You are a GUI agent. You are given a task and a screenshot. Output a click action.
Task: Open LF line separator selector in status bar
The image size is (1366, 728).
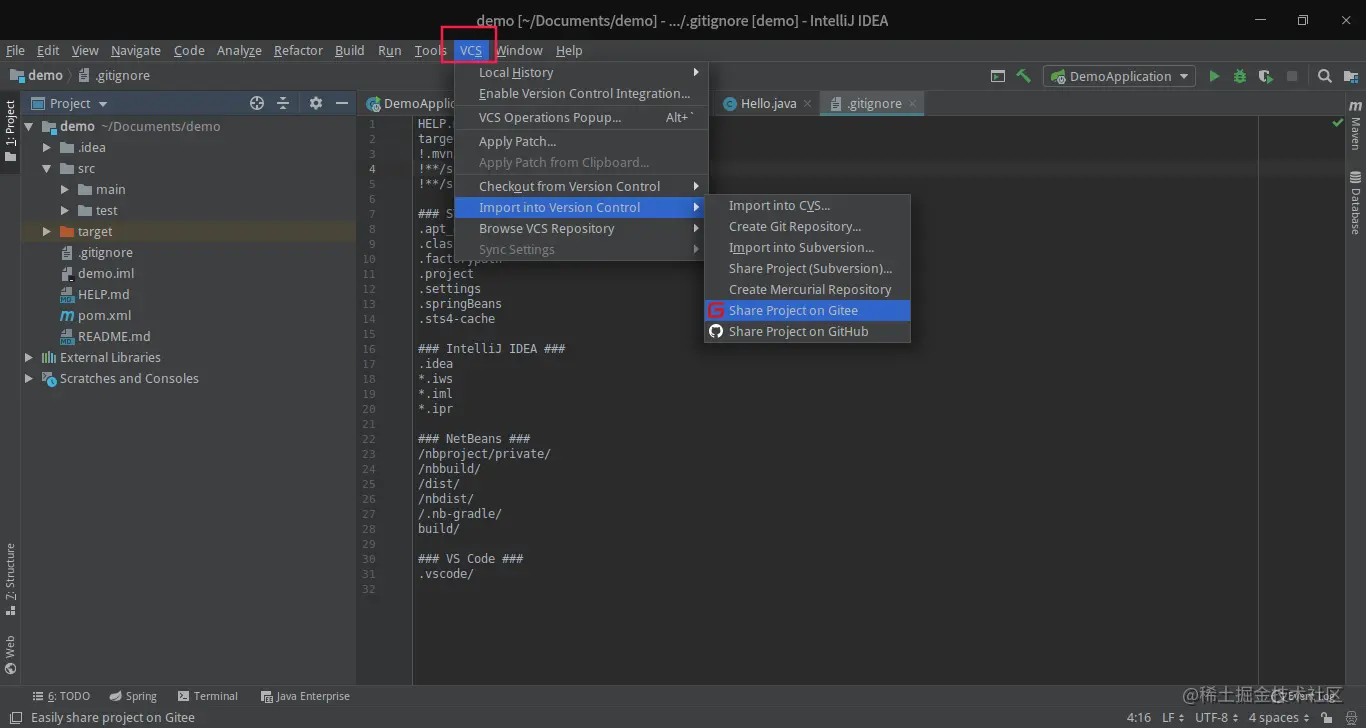tap(1173, 718)
